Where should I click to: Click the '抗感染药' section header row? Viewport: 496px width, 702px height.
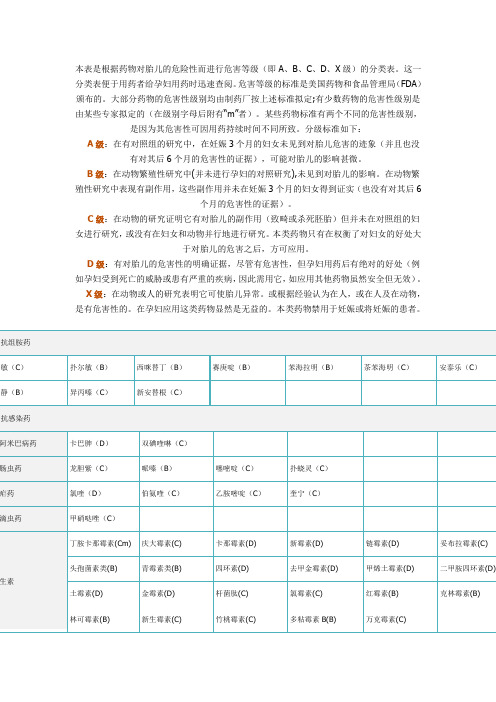point(248,419)
